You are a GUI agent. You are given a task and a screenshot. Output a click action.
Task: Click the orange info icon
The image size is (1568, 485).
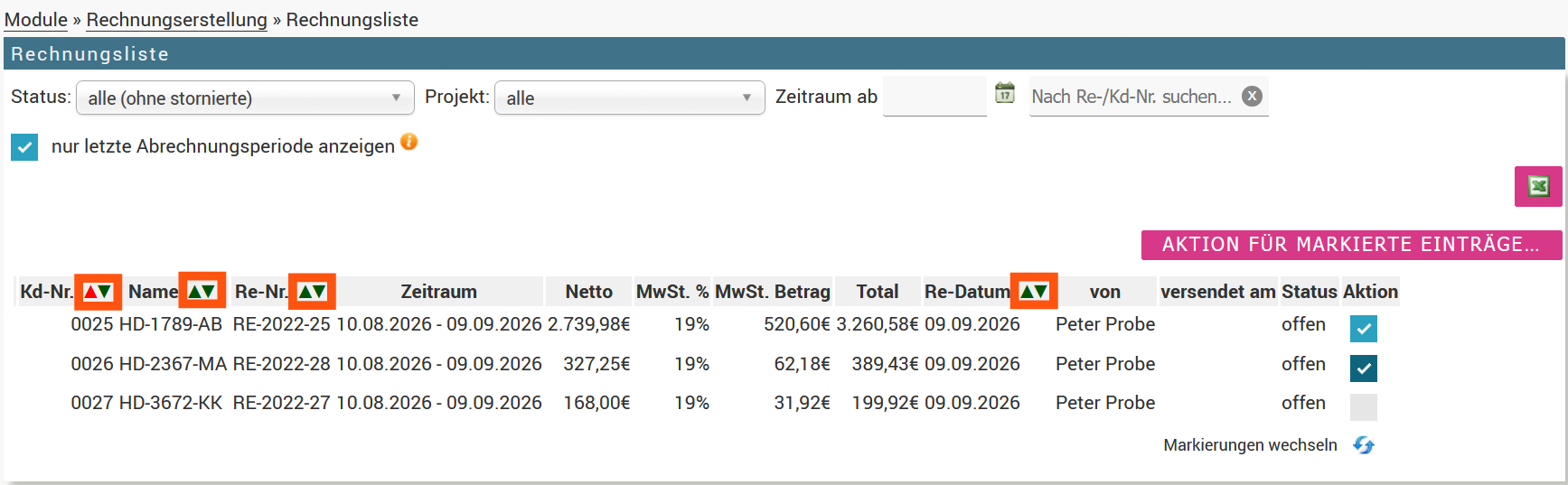[x=409, y=142]
